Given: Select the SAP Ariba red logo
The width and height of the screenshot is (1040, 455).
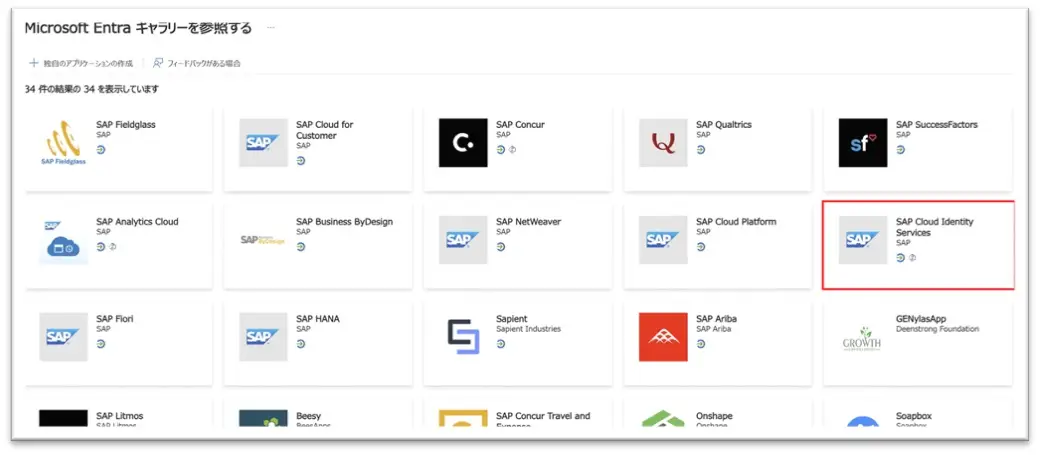Looking at the screenshot, I should pyautogui.click(x=663, y=337).
